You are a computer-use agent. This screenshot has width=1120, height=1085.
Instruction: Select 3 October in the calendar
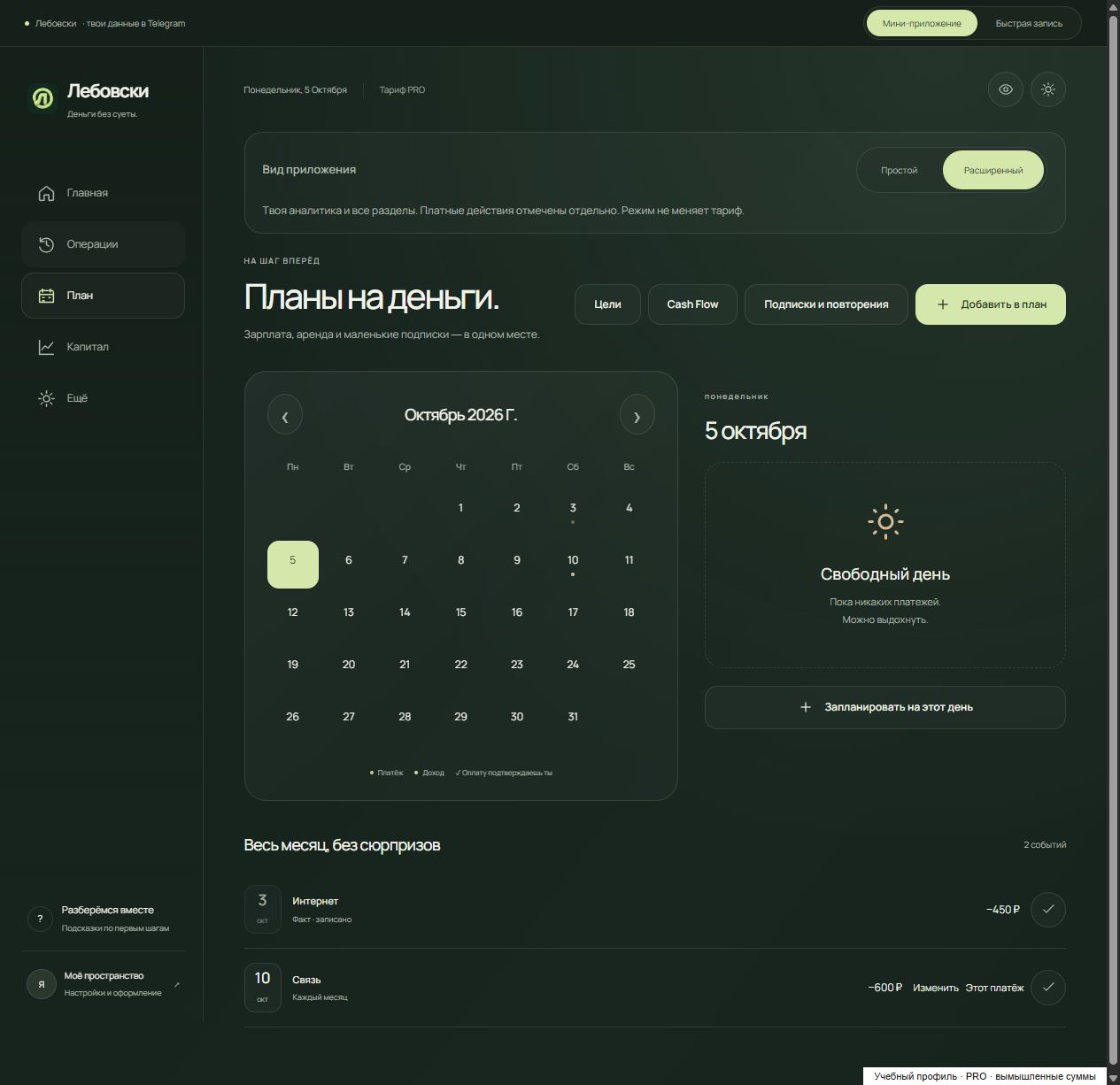(x=573, y=512)
